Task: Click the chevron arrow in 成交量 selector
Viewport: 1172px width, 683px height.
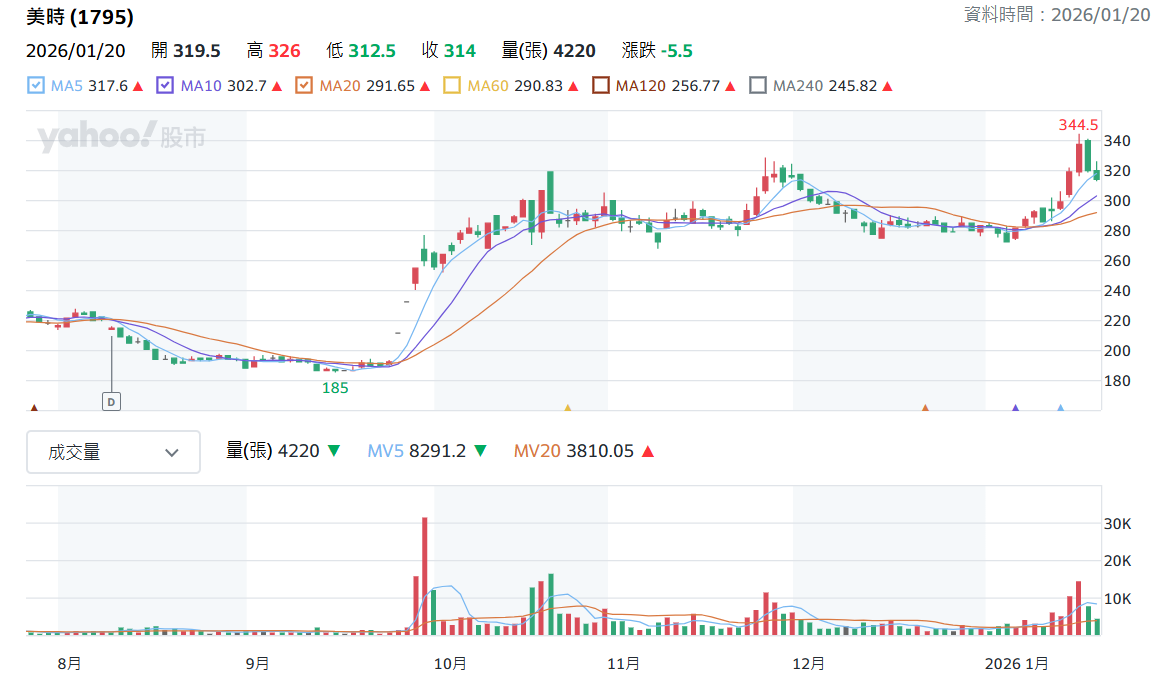Action: pos(172,453)
